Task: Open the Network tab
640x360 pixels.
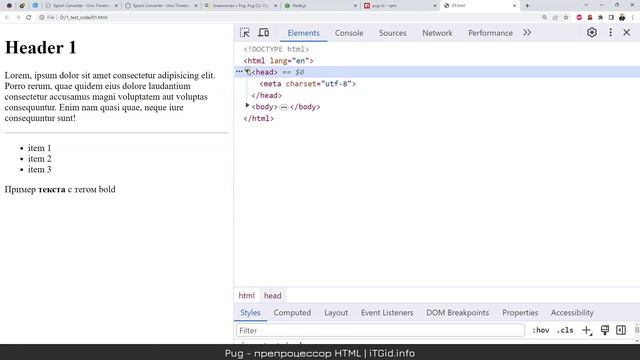Action: tap(437, 33)
